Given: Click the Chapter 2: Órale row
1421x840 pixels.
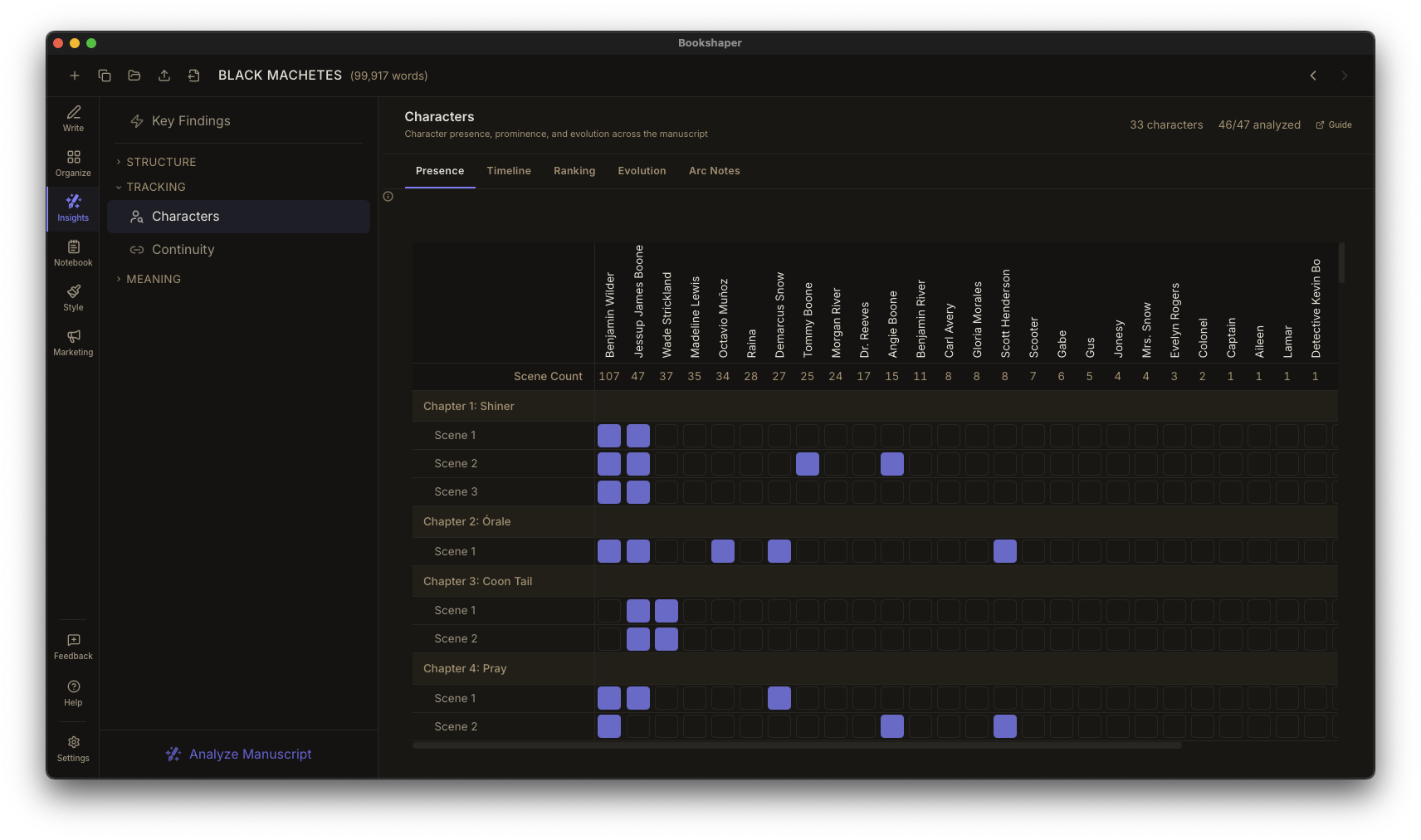Looking at the screenshot, I should pyautogui.click(x=875, y=522).
